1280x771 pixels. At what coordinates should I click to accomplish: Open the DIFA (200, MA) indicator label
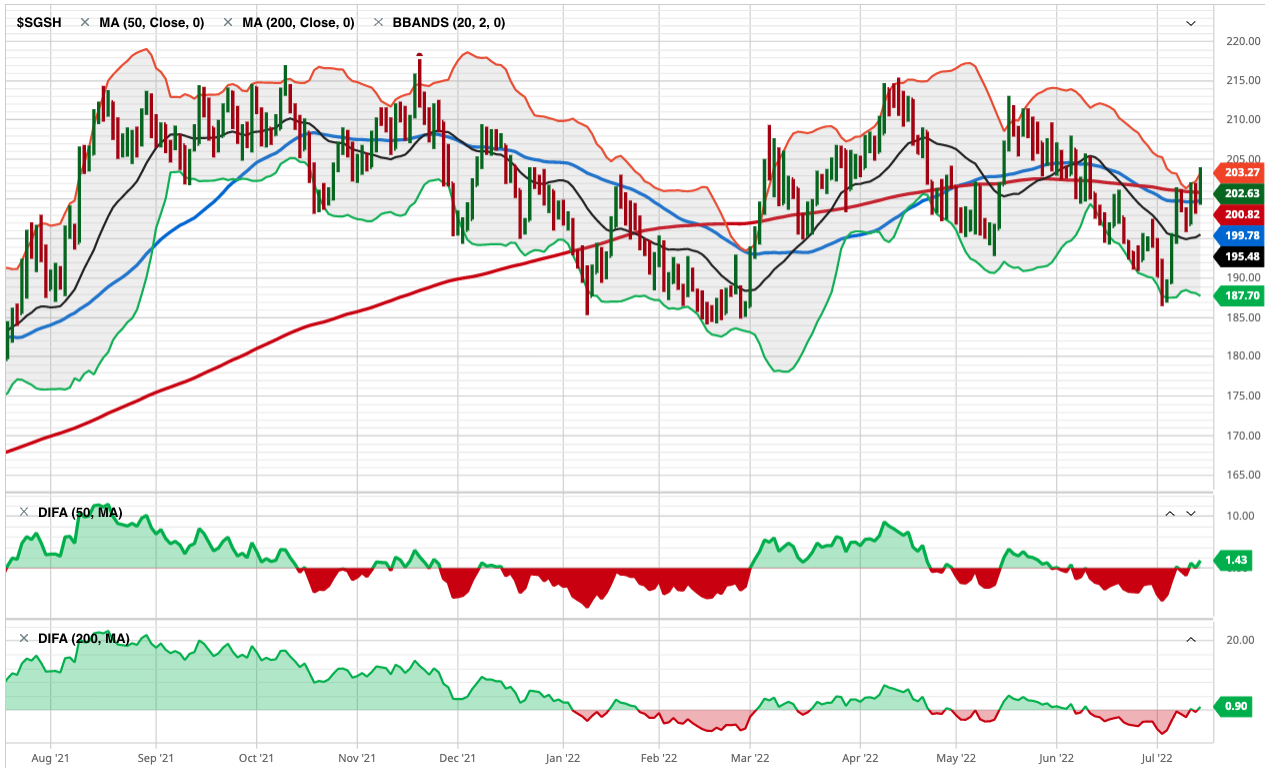[x=84, y=638]
